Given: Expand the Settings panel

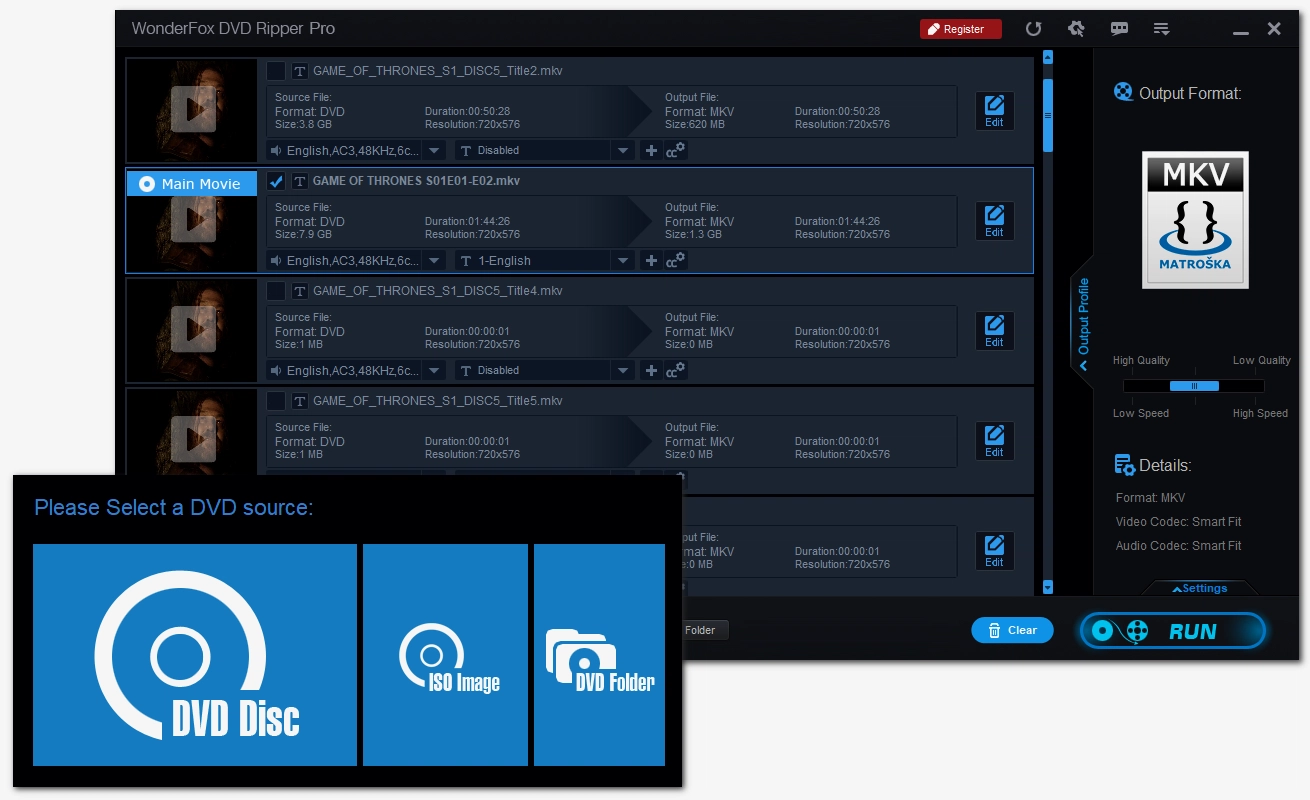Looking at the screenshot, I should (1199, 588).
